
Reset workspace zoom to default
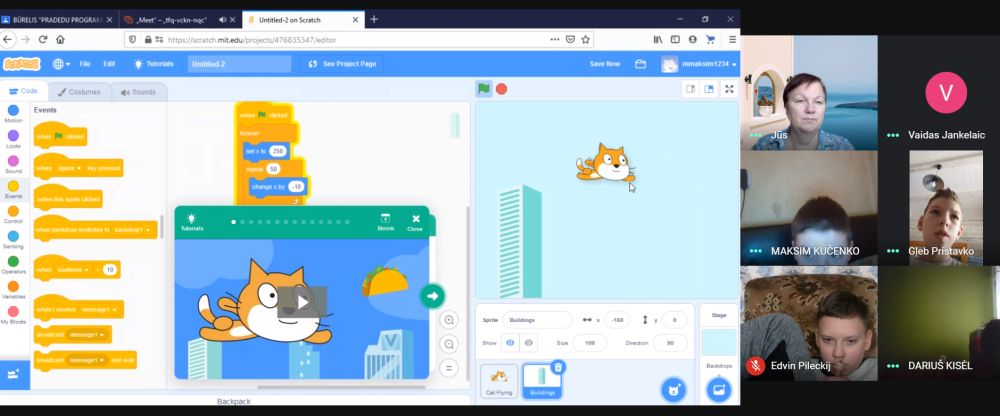[x=449, y=368]
